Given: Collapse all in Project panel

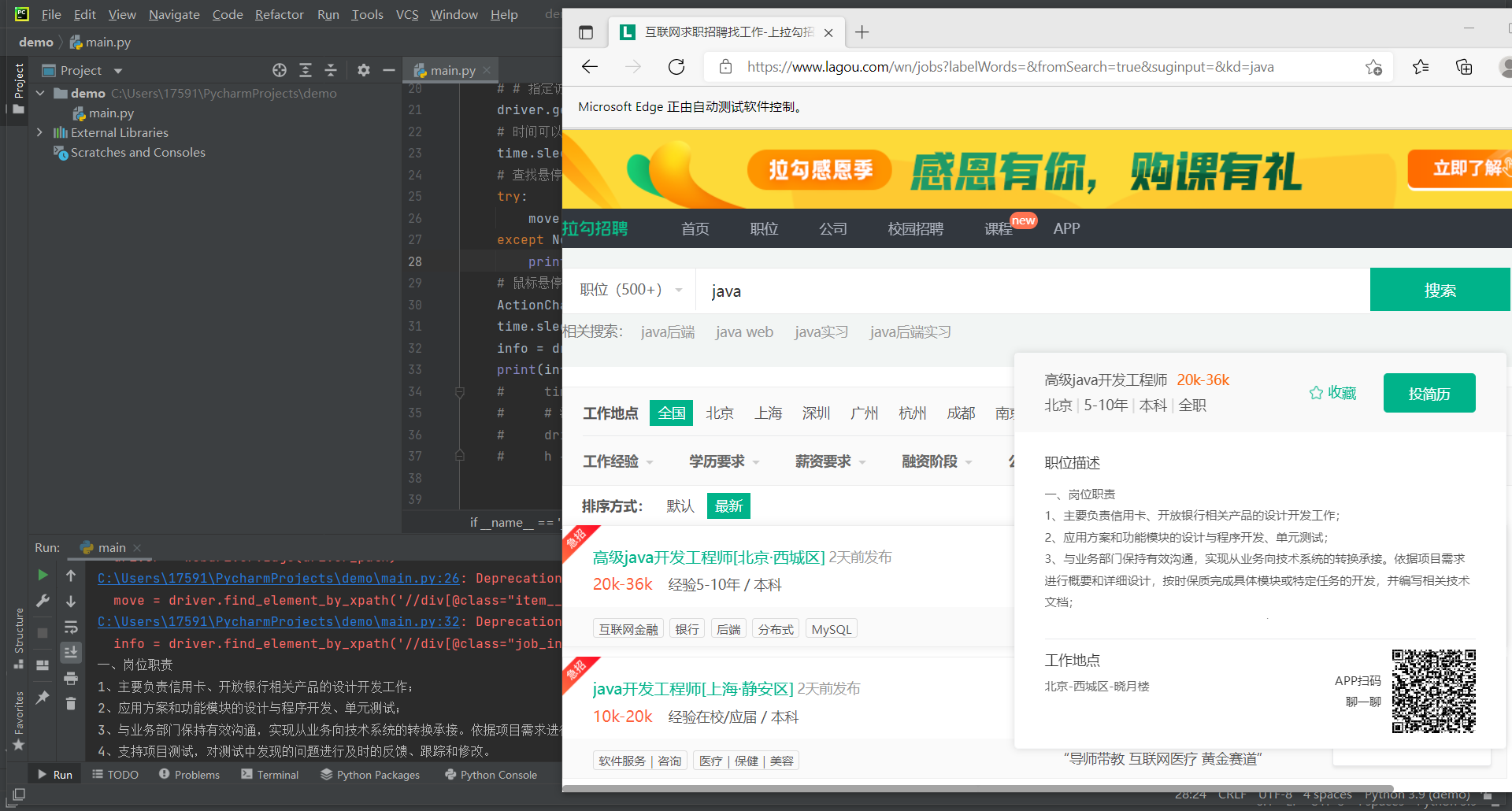Looking at the screenshot, I should point(331,70).
